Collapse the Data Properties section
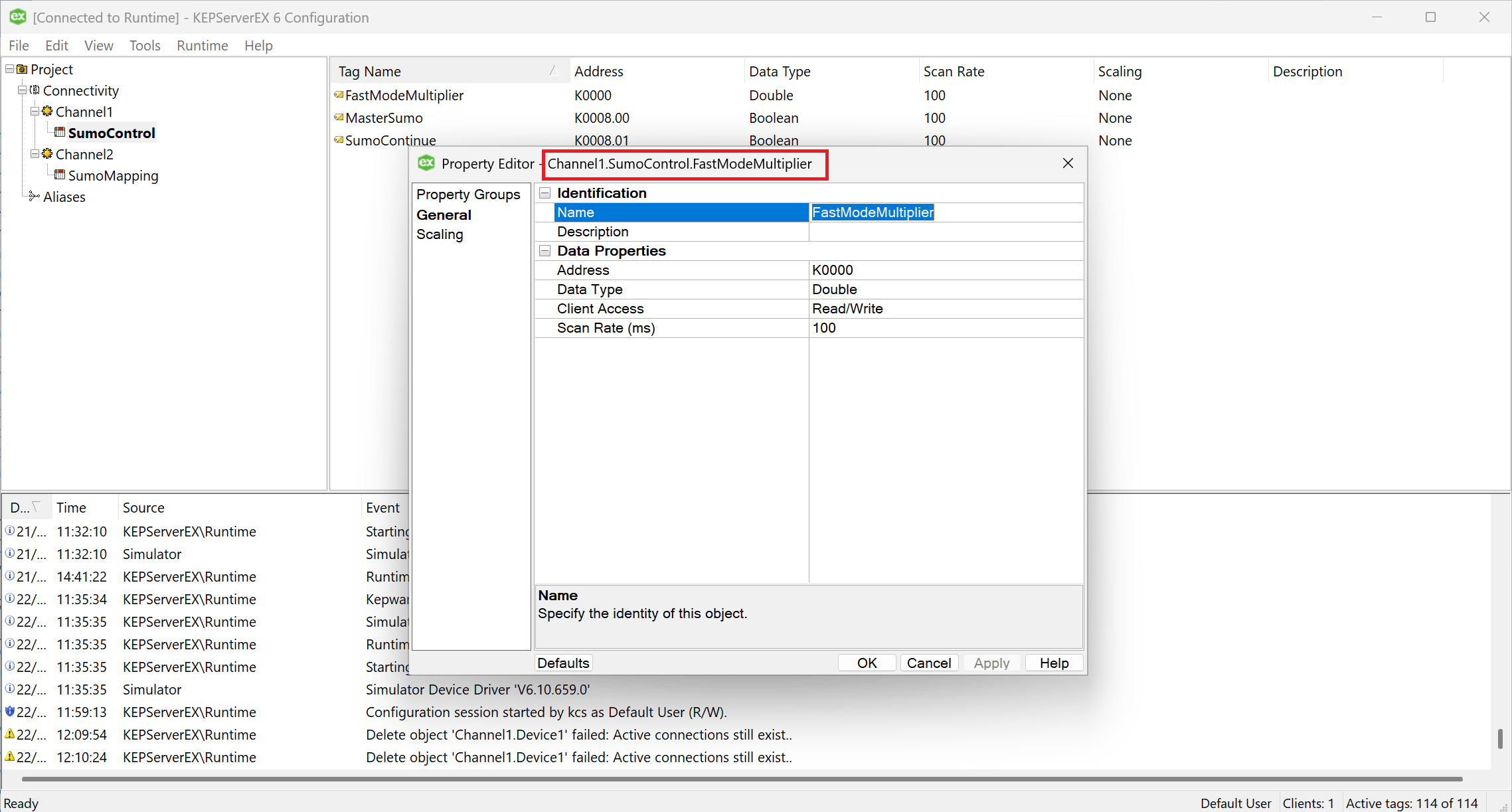Viewport: 1512px width, 812px height. pyautogui.click(x=545, y=251)
